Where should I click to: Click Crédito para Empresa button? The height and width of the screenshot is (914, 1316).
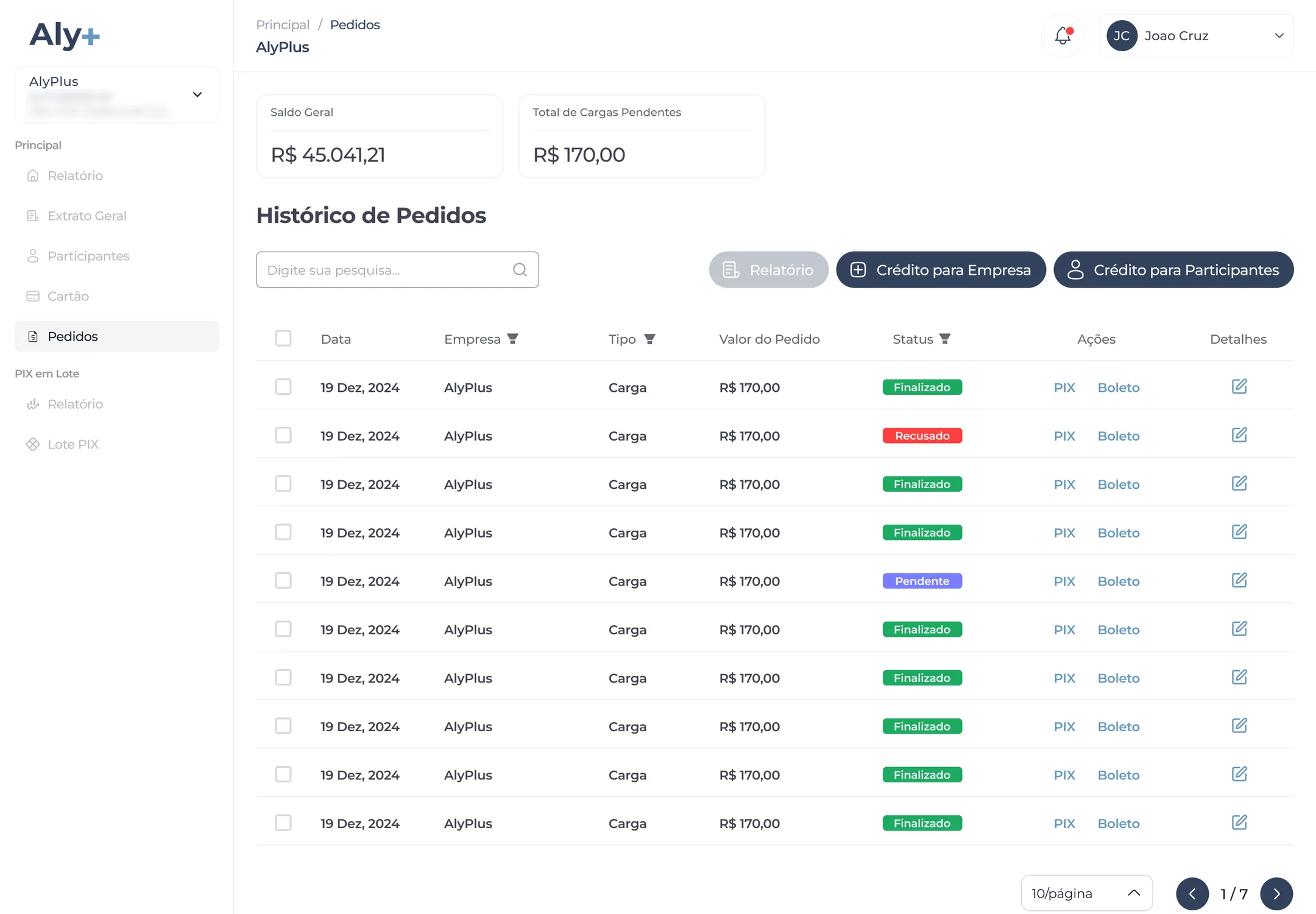[x=941, y=270]
